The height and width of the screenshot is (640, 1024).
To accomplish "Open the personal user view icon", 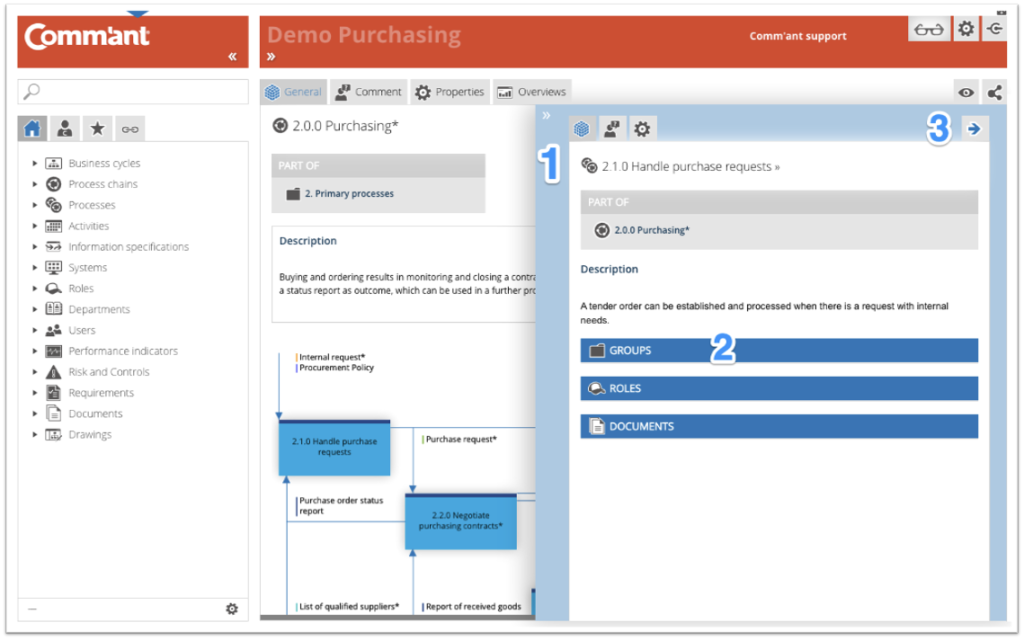I will pos(65,128).
